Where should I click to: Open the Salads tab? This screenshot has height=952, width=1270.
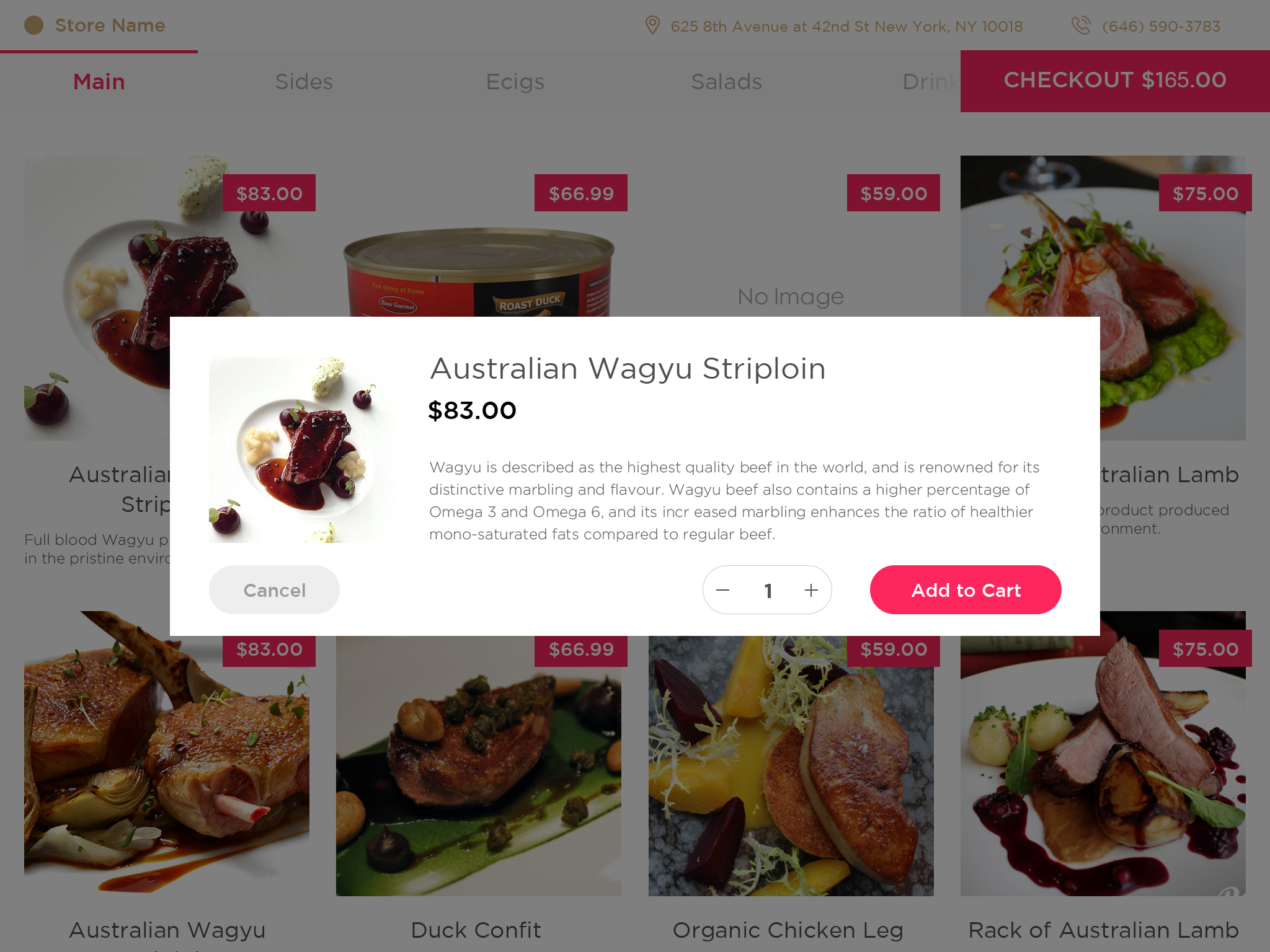[726, 81]
